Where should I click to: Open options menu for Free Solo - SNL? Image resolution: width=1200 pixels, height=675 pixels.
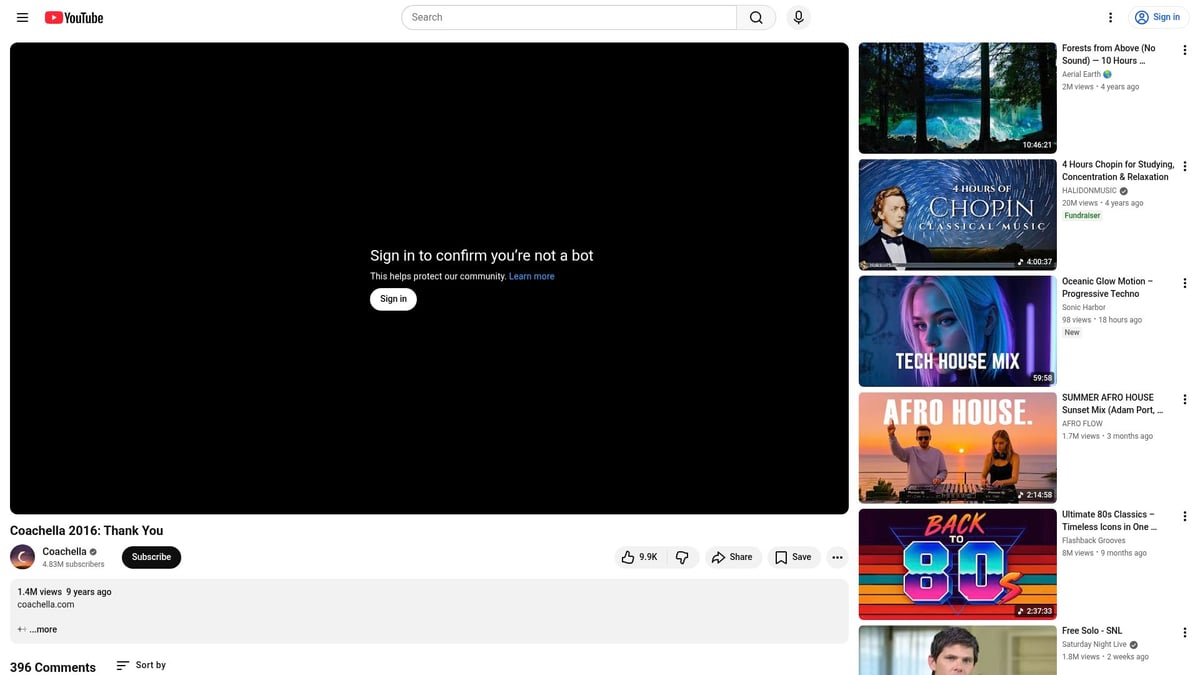pyautogui.click(x=1185, y=632)
